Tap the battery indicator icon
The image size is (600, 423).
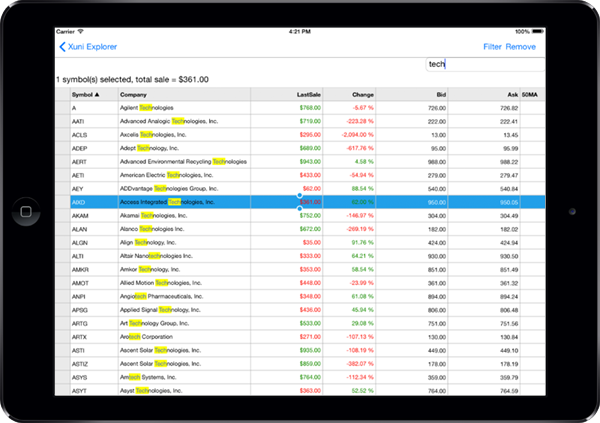tap(538, 31)
